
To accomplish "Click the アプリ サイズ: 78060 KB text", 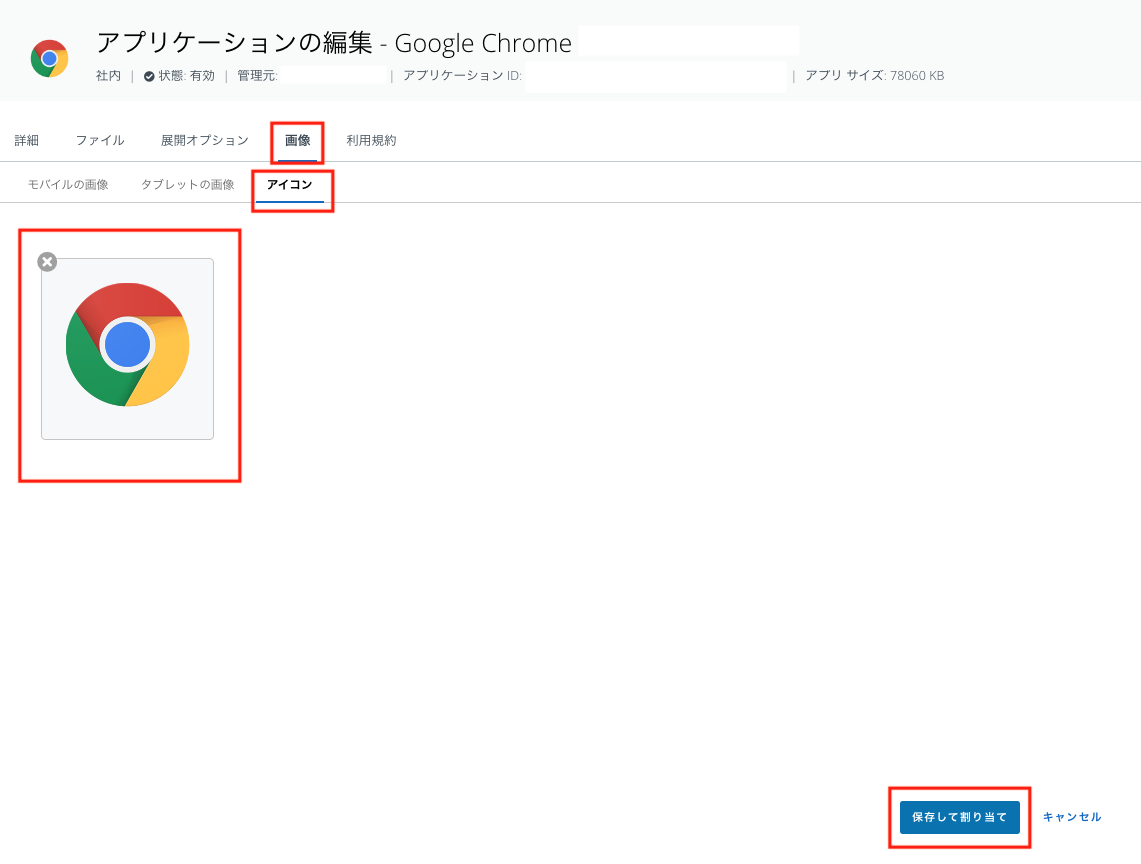I will 875,76.
